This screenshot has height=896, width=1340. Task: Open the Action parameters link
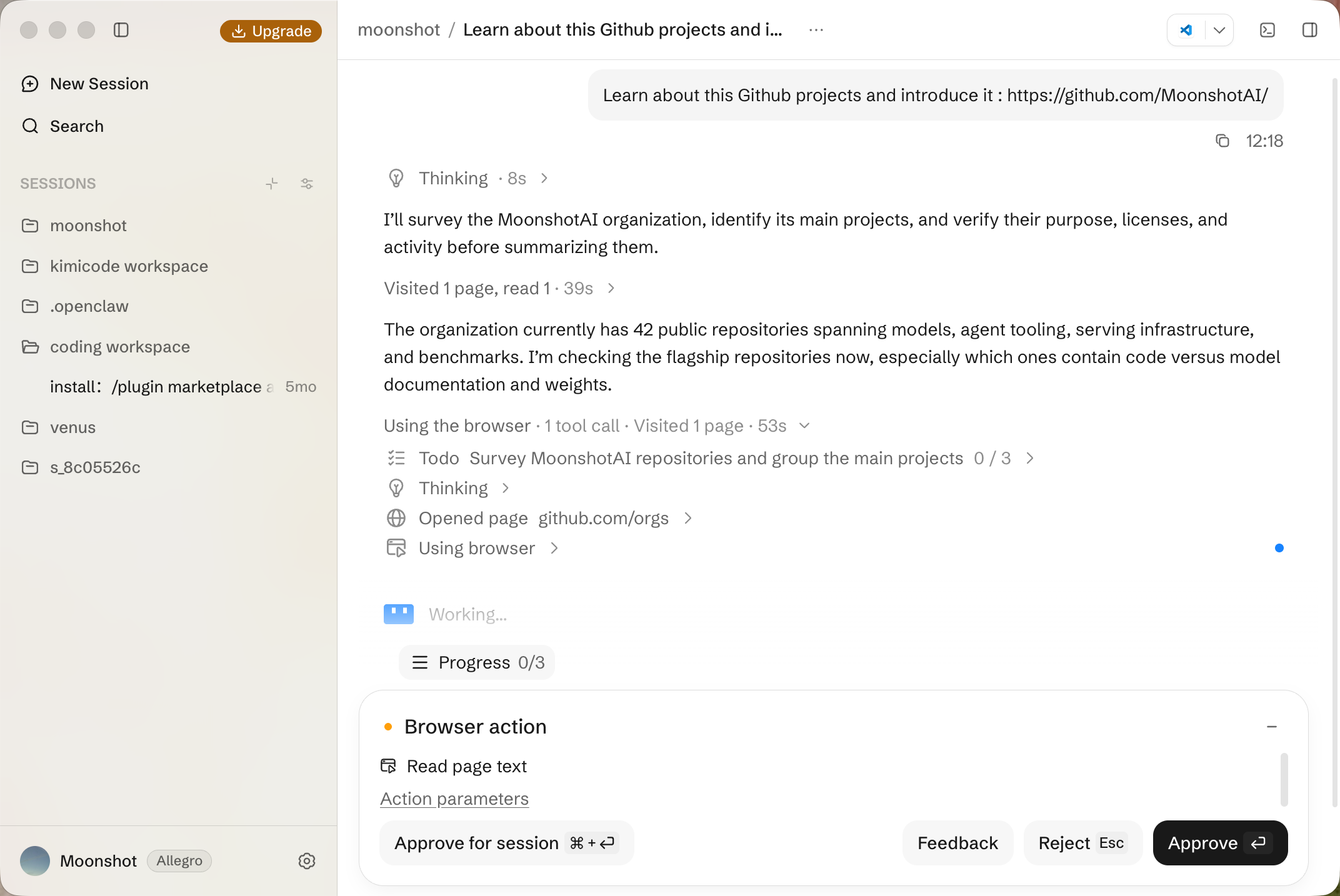pyautogui.click(x=454, y=799)
